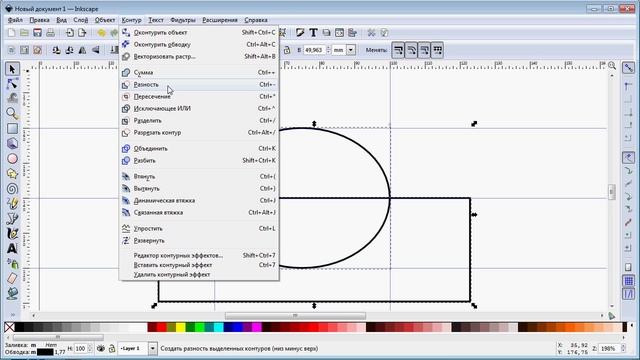Click the black stroke color indicator

coord(45,352)
